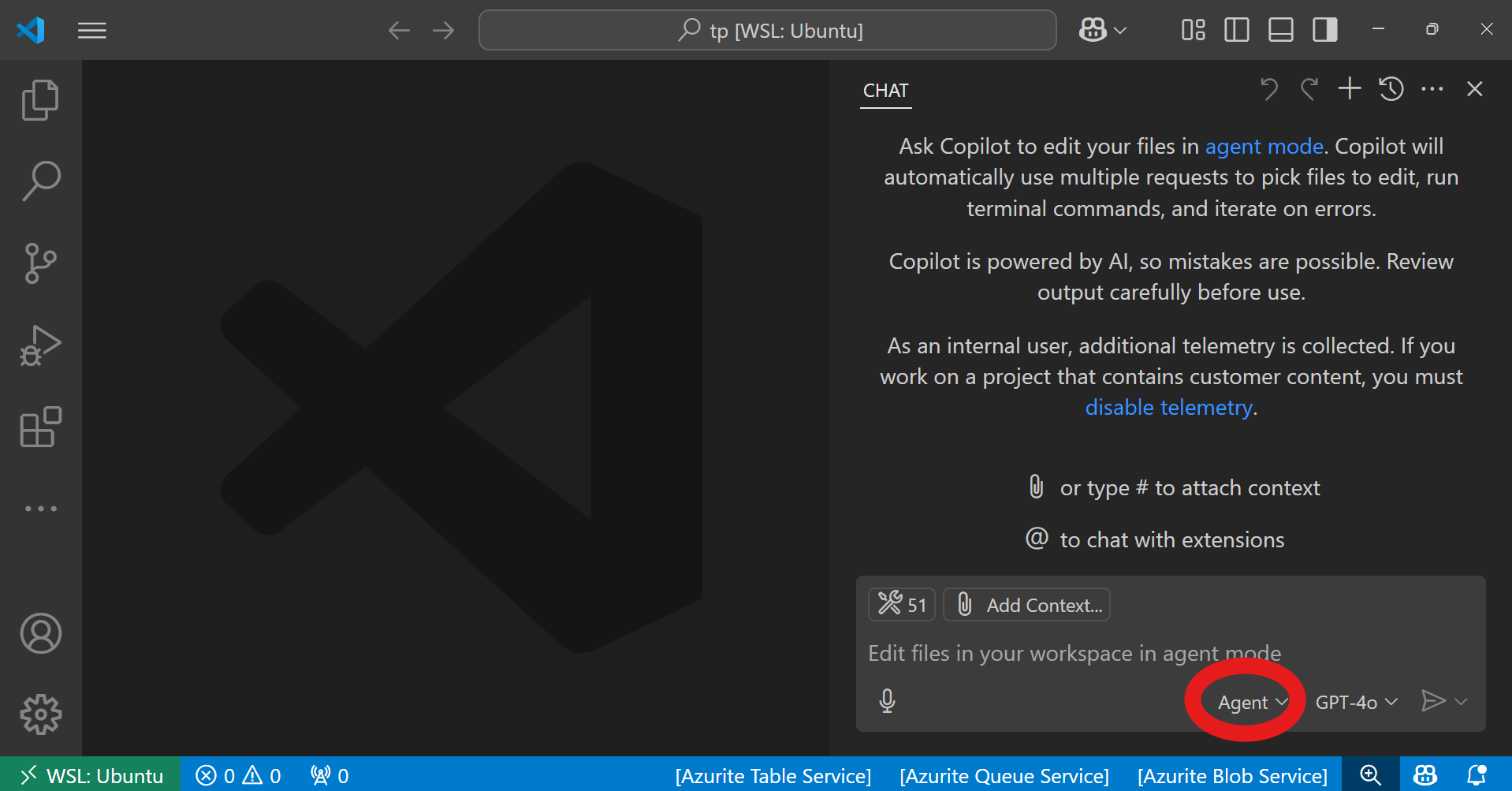Open Copilot status in status bar

[1425, 775]
